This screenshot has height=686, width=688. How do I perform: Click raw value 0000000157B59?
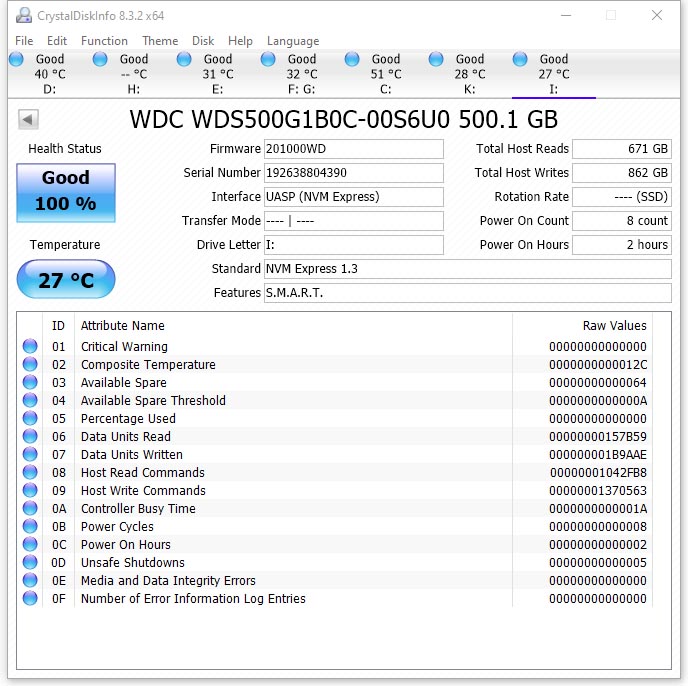598,437
